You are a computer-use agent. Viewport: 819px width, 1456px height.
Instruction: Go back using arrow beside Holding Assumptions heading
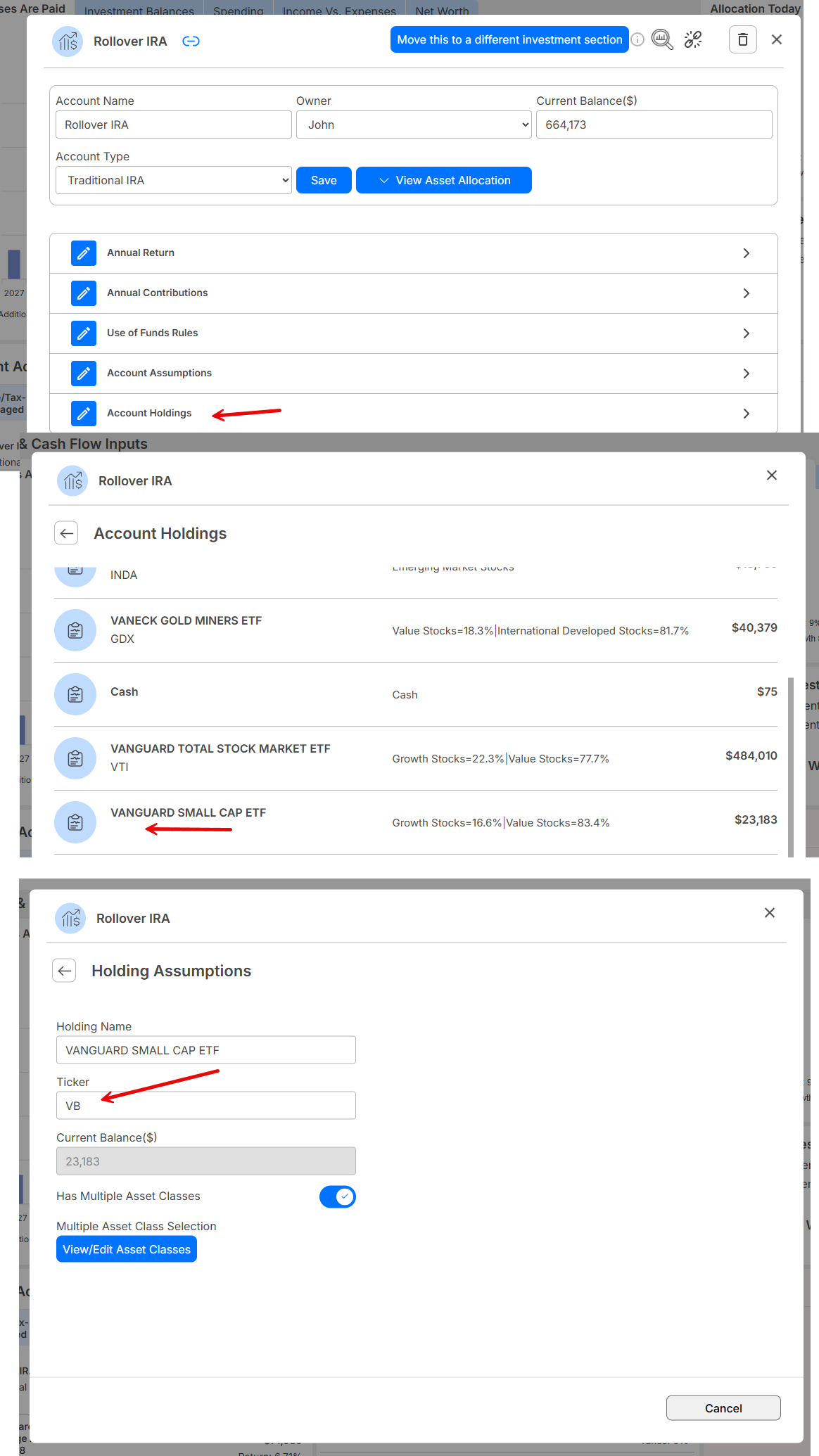(x=64, y=971)
